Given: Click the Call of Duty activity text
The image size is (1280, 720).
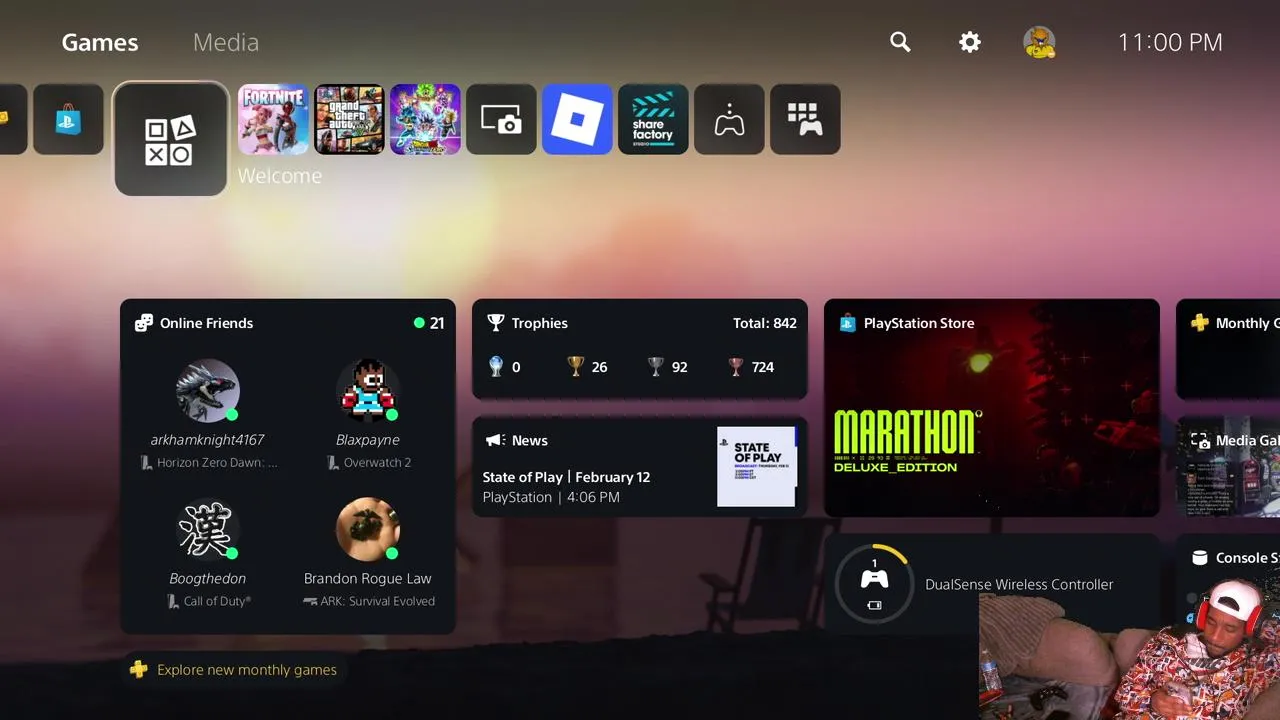Looking at the screenshot, I should pos(217,602).
